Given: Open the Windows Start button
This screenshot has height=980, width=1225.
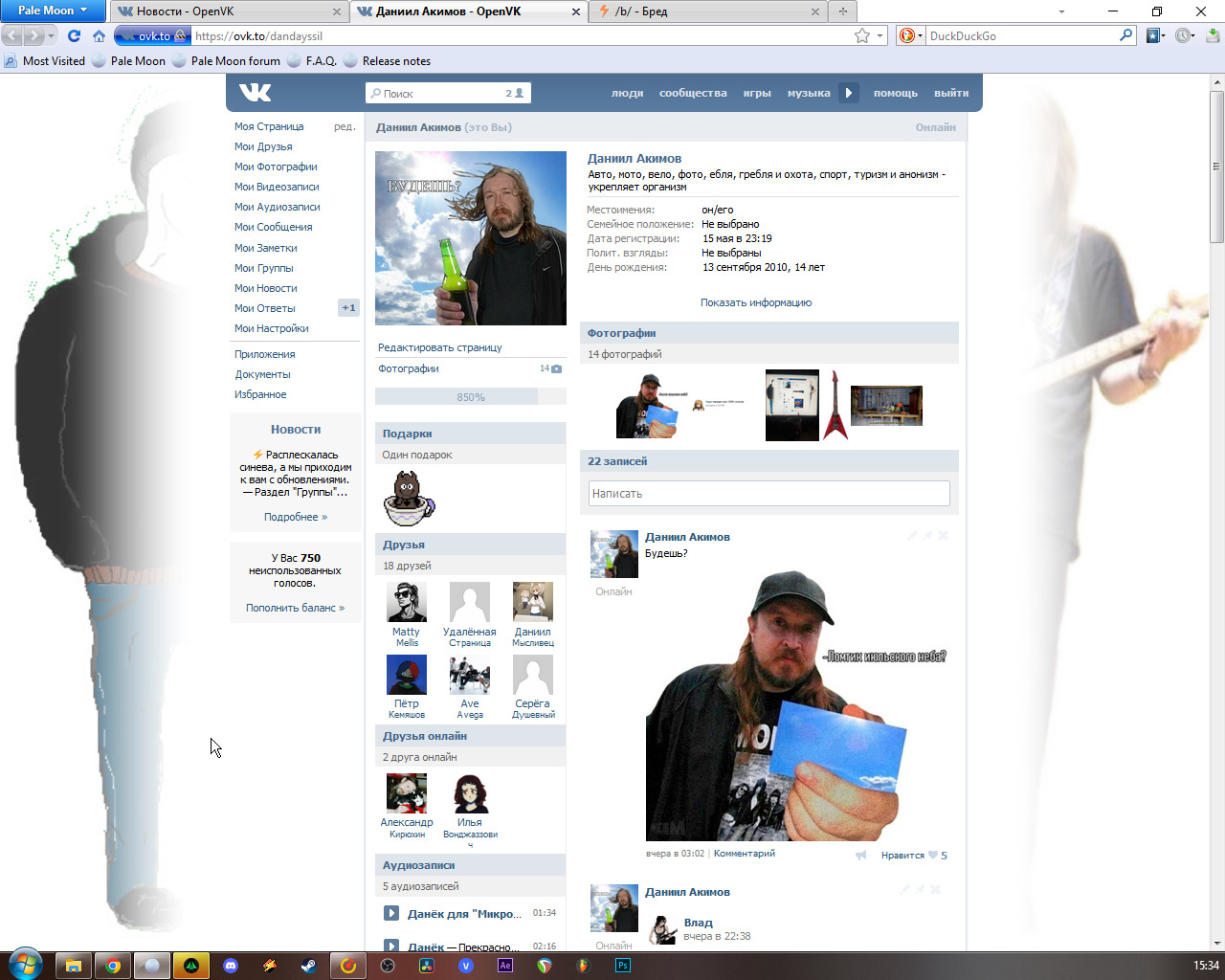Looking at the screenshot, I should [25, 965].
